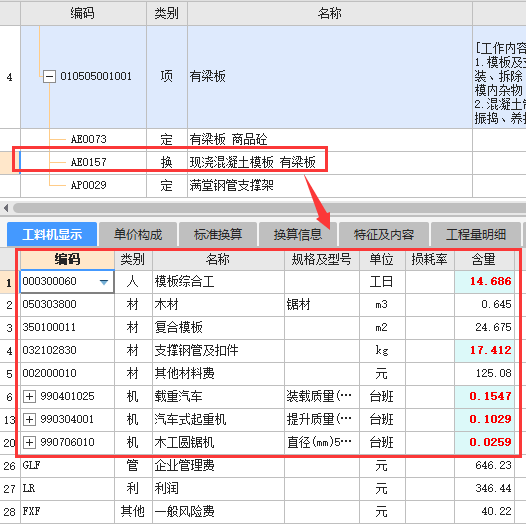Click the 0.1029 quantity cell
The height and width of the screenshot is (529, 526).
coord(484,419)
